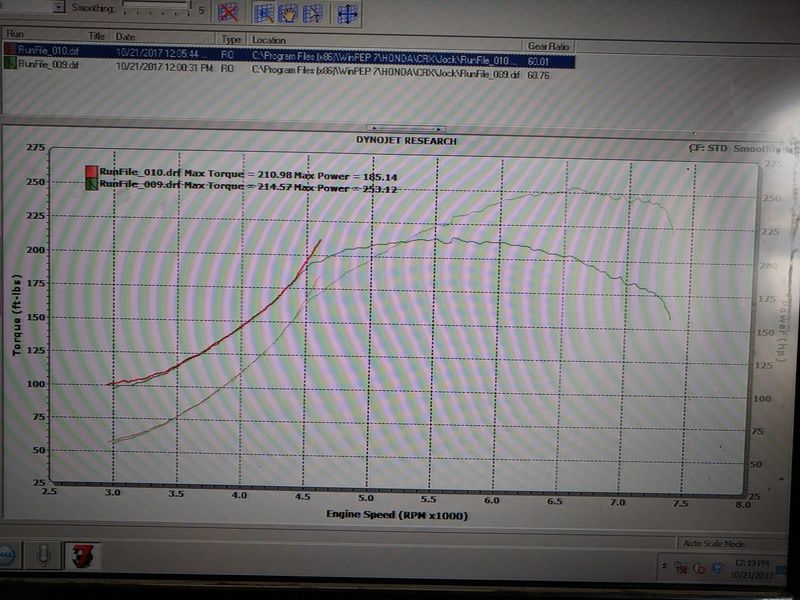Sort runs by the Run column header
Image resolution: width=800 pixels, height=600 pixels.
point(44,34)
